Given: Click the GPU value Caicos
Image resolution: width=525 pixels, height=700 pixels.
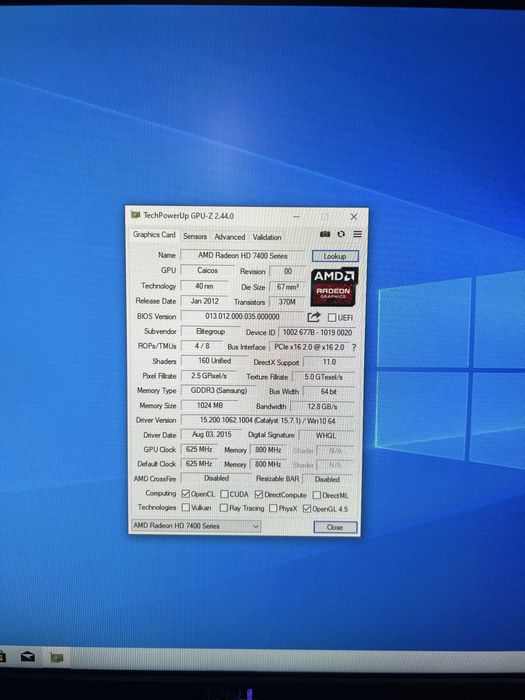Looking at the screenshot, I should click(x=207, y=271).
